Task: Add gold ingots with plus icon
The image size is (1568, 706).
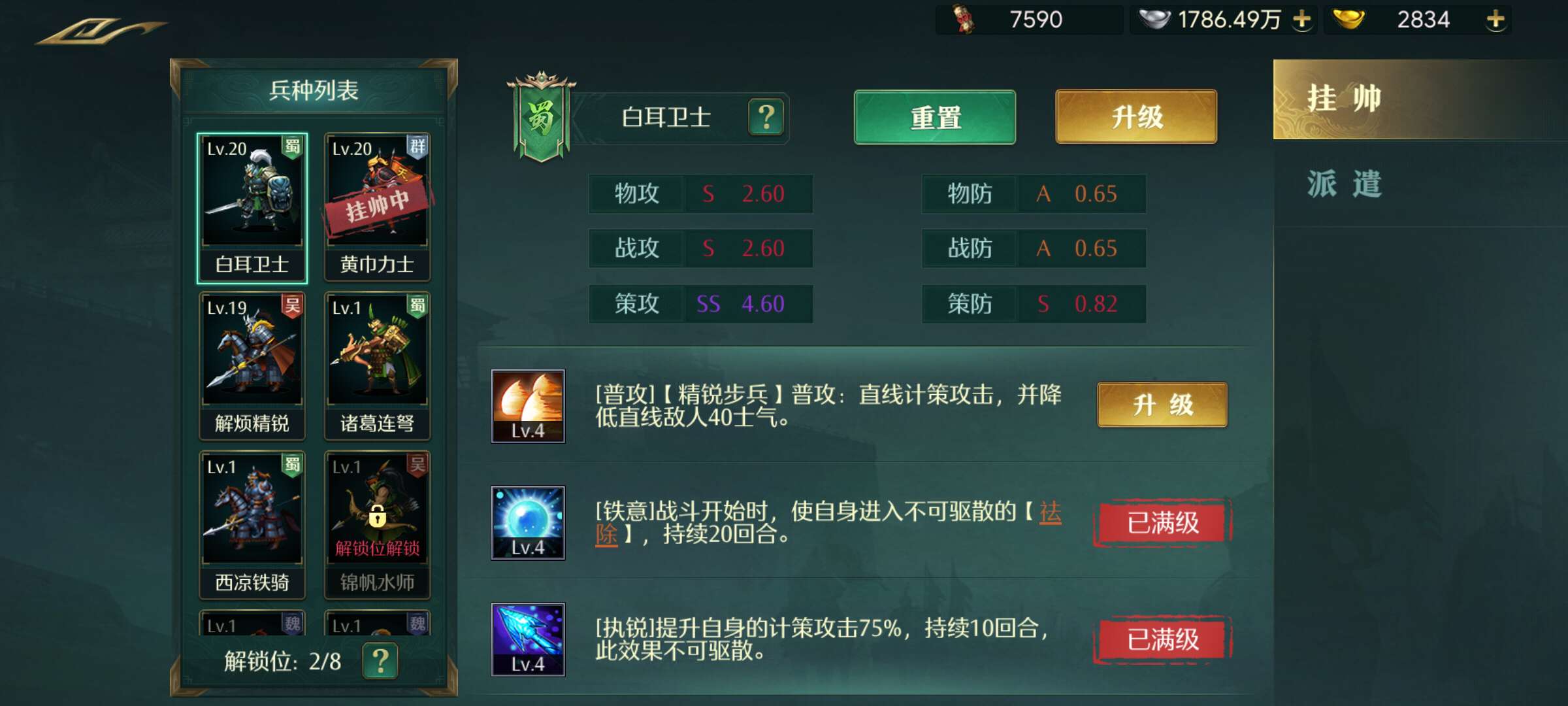Action: click(x=1495, y=20)
